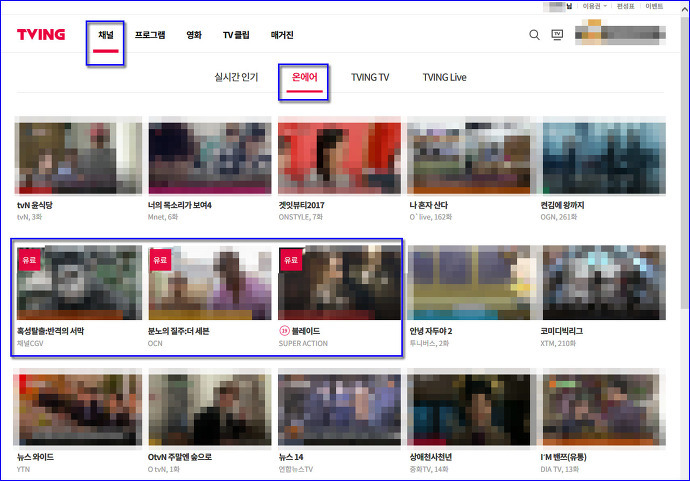The height and width of the screenshot is (481, 690).
Task: Open the 코미디빅리그 thumbnail
Action: (x=604, y=283)
